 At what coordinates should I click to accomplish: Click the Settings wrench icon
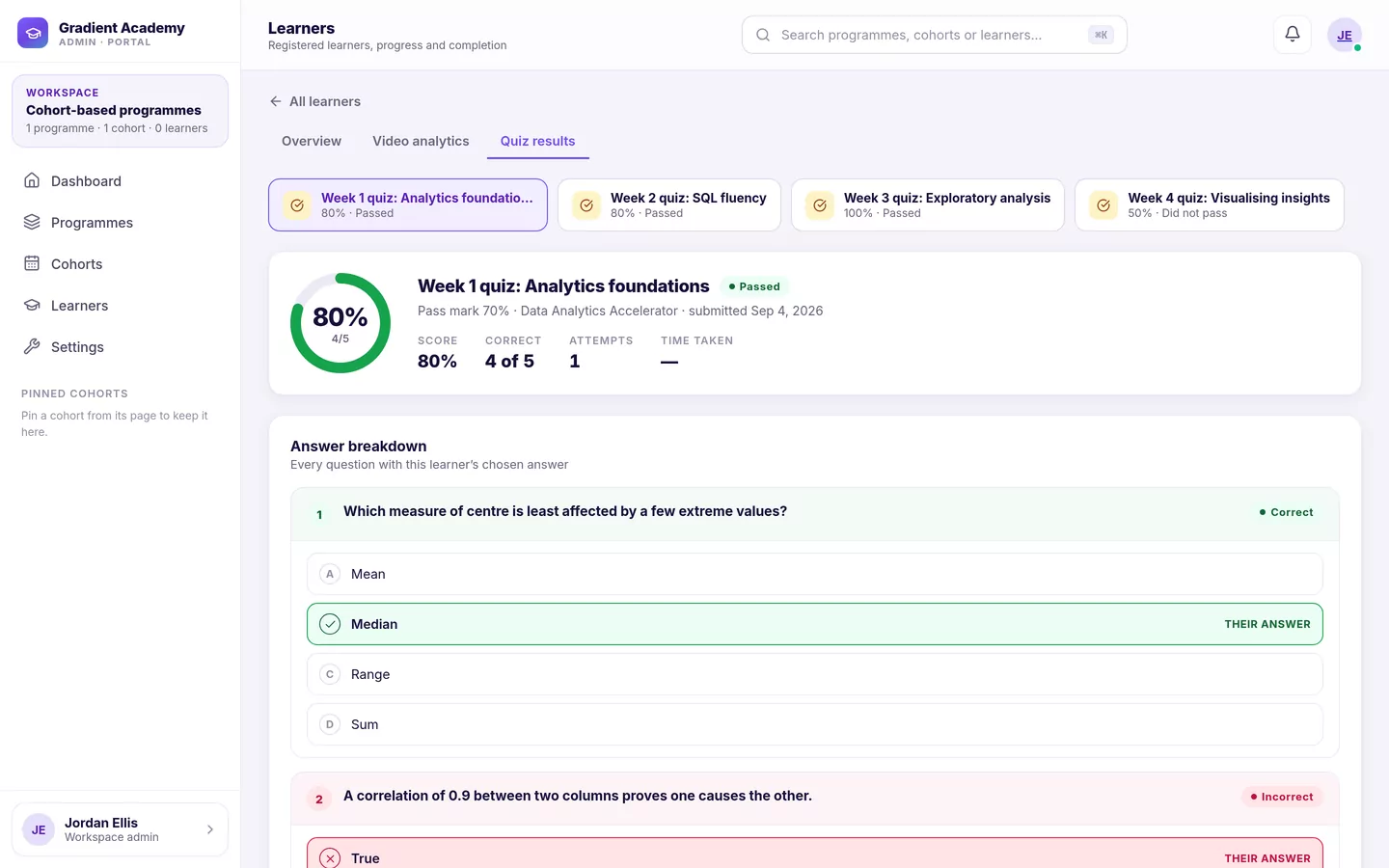click(x=32, y=346)
